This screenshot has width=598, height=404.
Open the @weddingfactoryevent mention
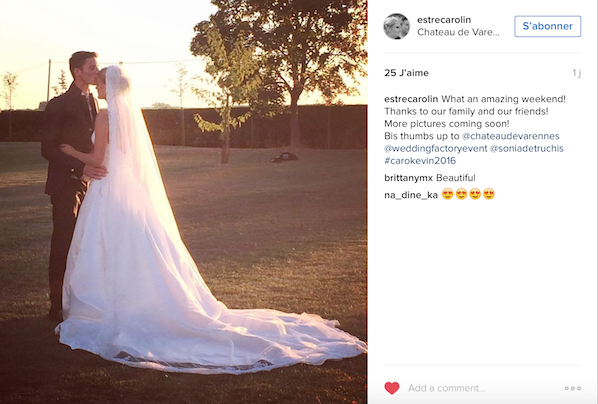[436, 148]
